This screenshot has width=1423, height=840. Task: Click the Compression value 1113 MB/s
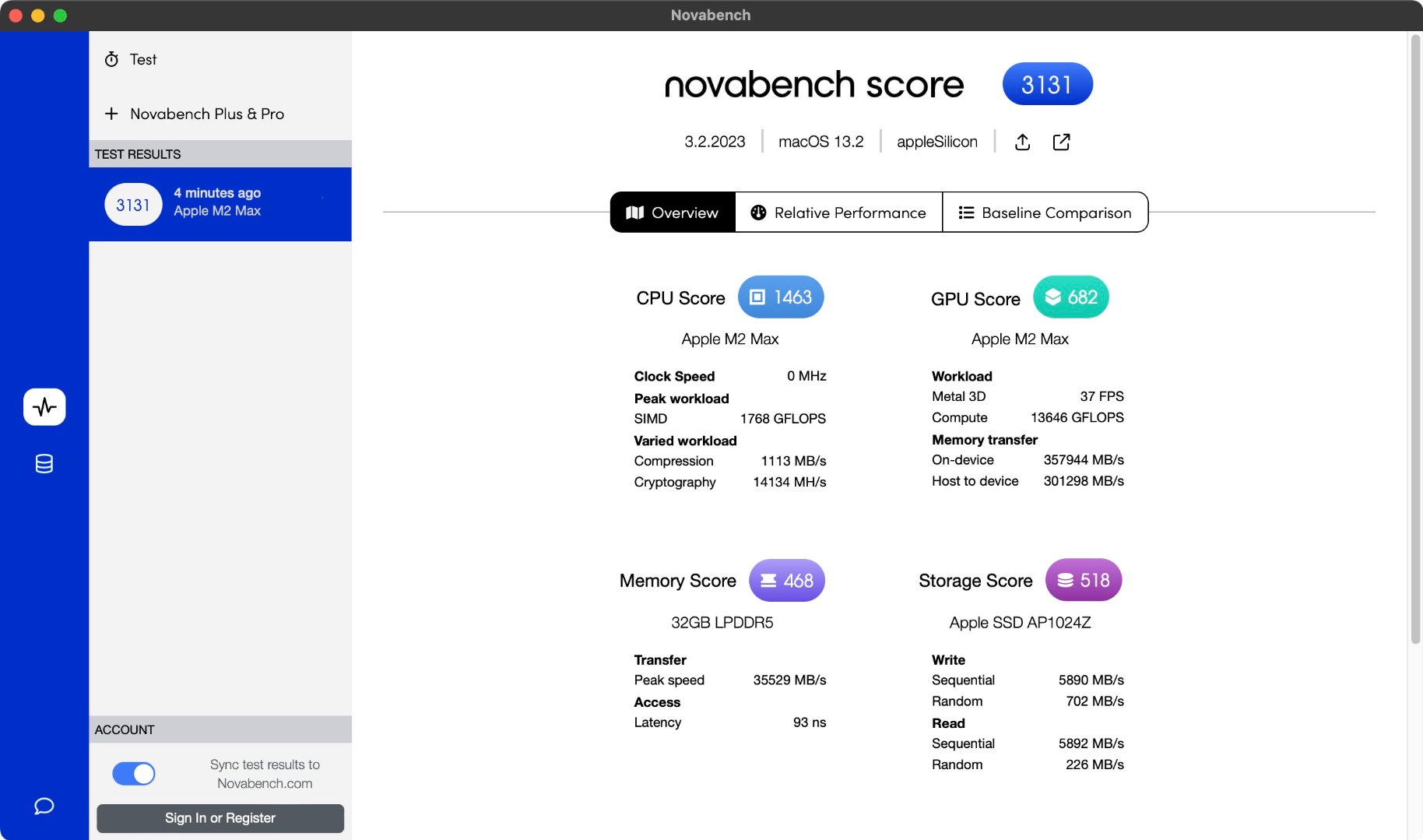(x=793, y=461)
